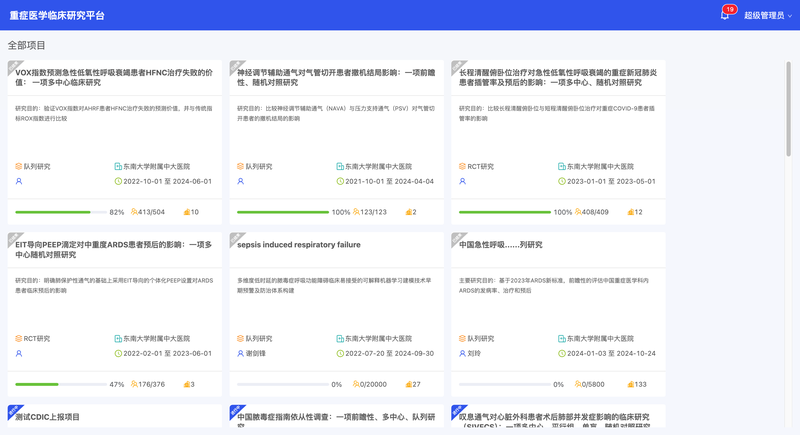Image resolution: width=800 pixels, height=435 pixels.
Task: Click the user icon beside 谢剑锋
Action: (241, 353)
